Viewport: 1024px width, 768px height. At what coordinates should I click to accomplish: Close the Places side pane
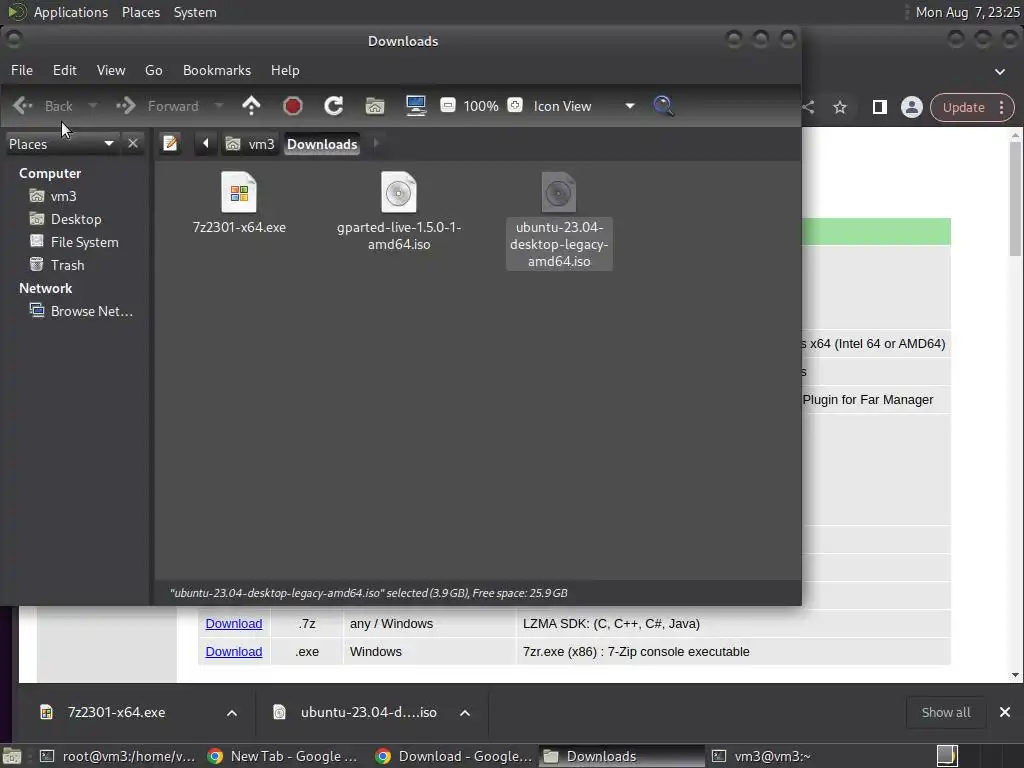(133, 143)
